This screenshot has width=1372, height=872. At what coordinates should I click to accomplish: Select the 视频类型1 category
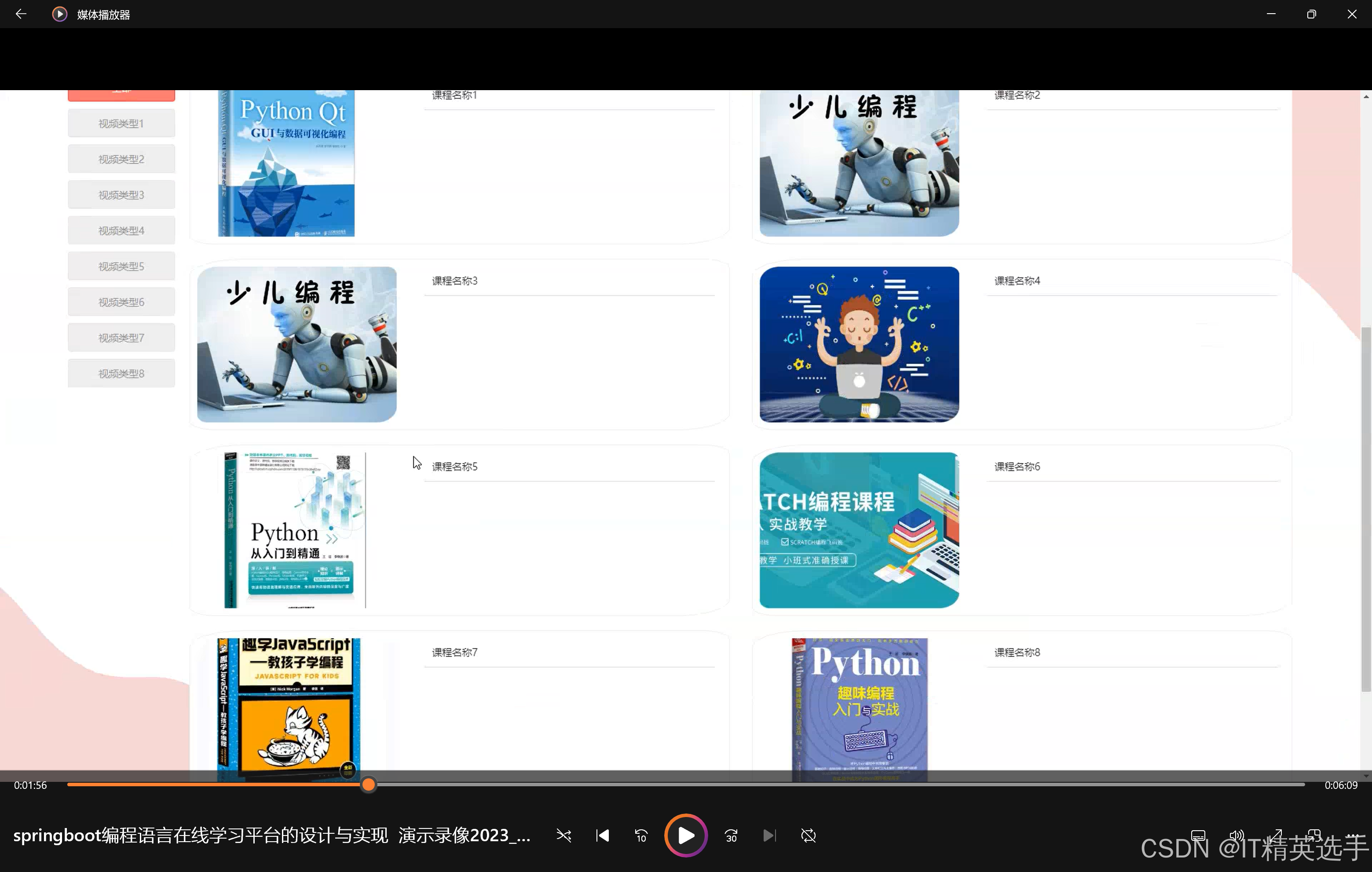point(121,124)
